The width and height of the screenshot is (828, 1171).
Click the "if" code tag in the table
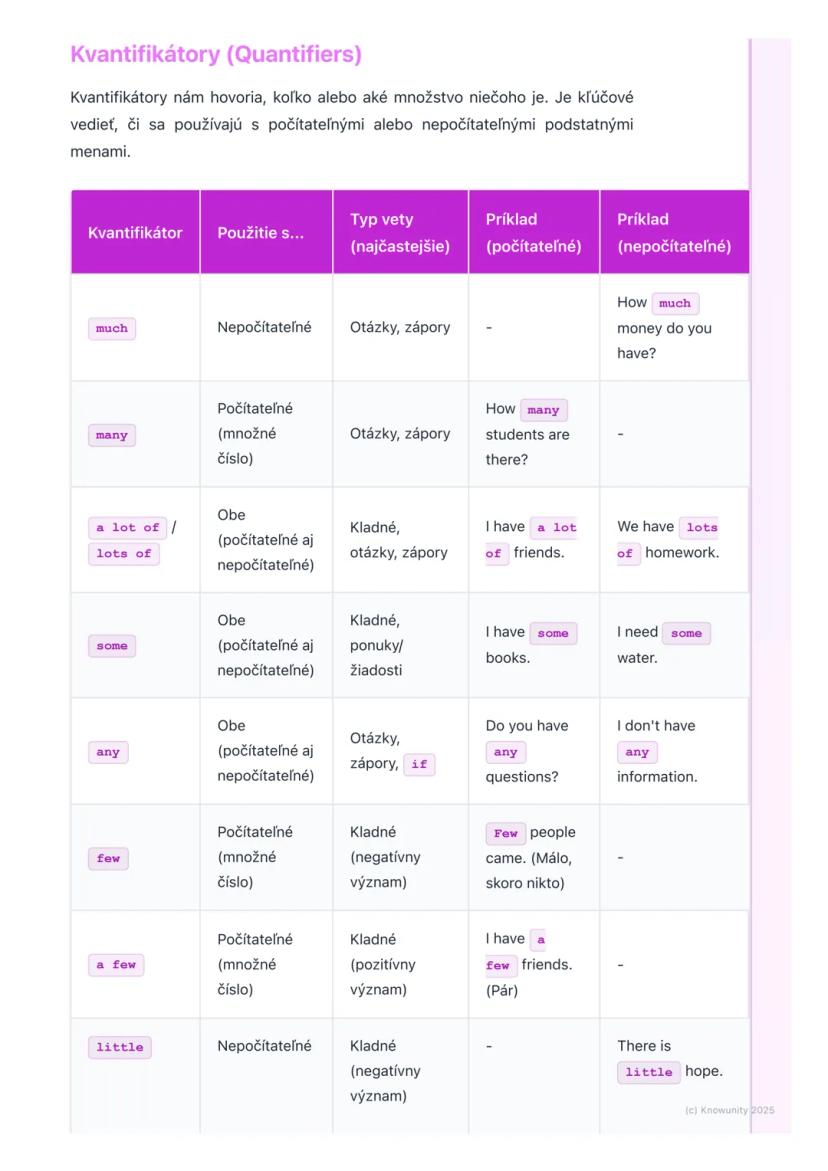point(419,764)
